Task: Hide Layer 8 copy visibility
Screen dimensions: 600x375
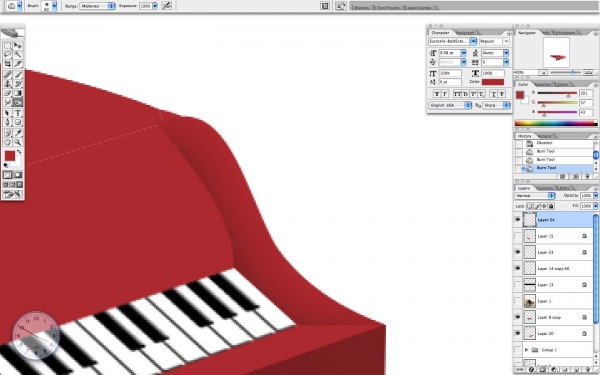Action: click(x=518, y=317)
